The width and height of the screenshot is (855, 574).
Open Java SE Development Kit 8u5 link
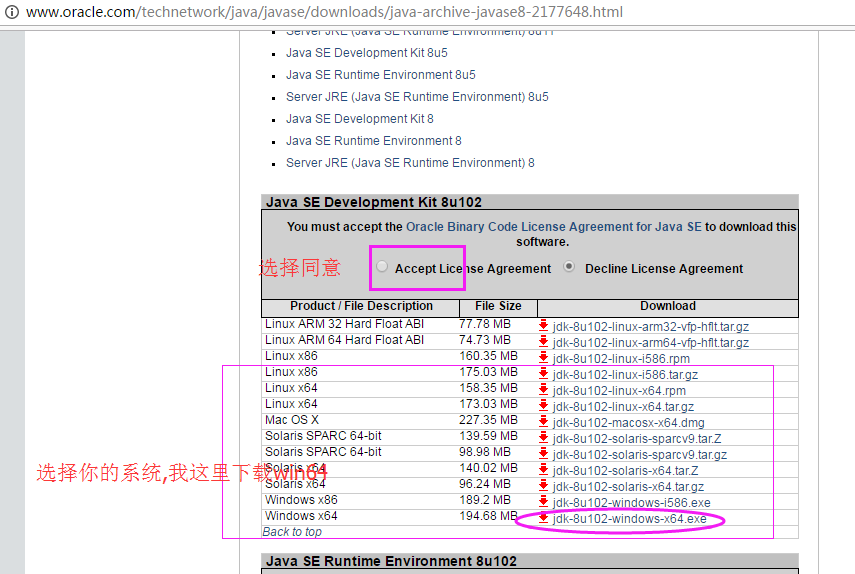tap(366, 53)
